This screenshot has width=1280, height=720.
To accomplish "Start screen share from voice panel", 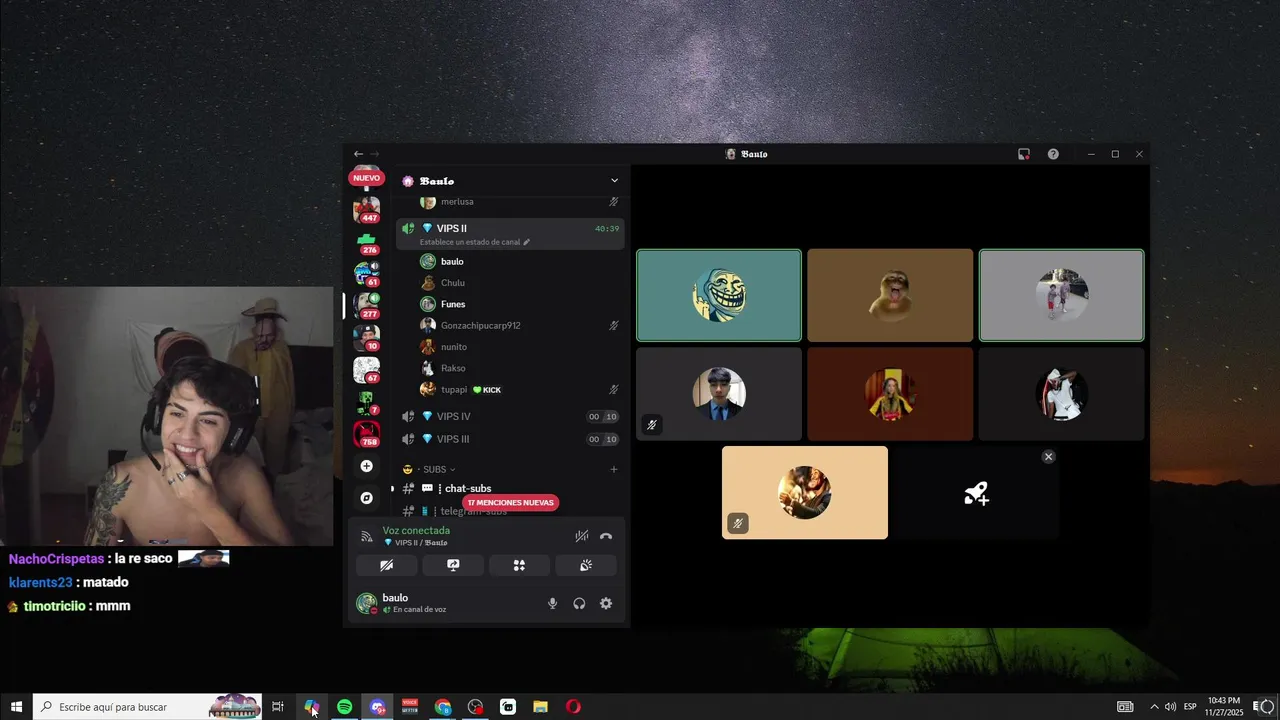I will (x=453, y=565).
